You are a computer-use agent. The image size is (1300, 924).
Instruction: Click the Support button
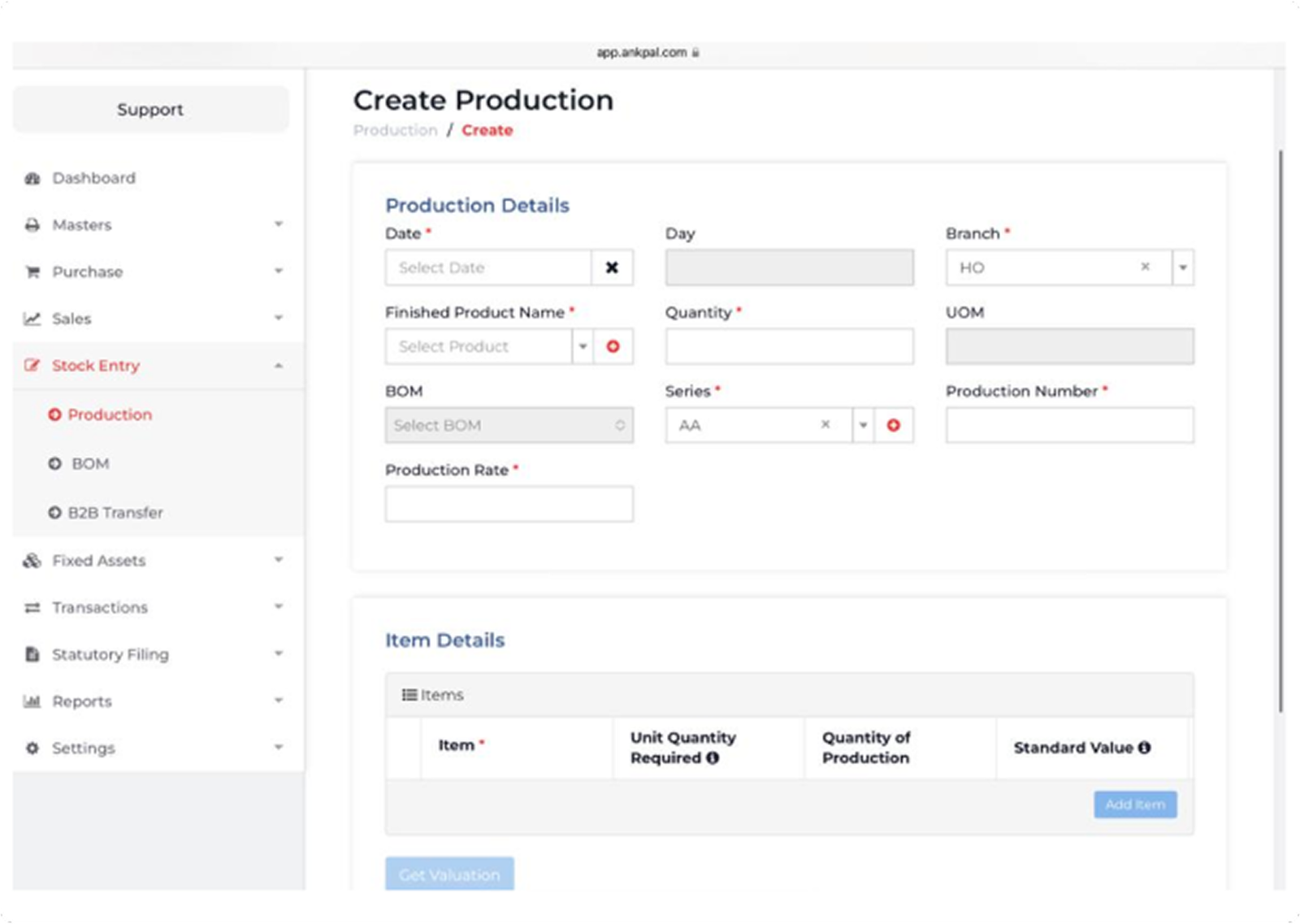tap(150, 110)
